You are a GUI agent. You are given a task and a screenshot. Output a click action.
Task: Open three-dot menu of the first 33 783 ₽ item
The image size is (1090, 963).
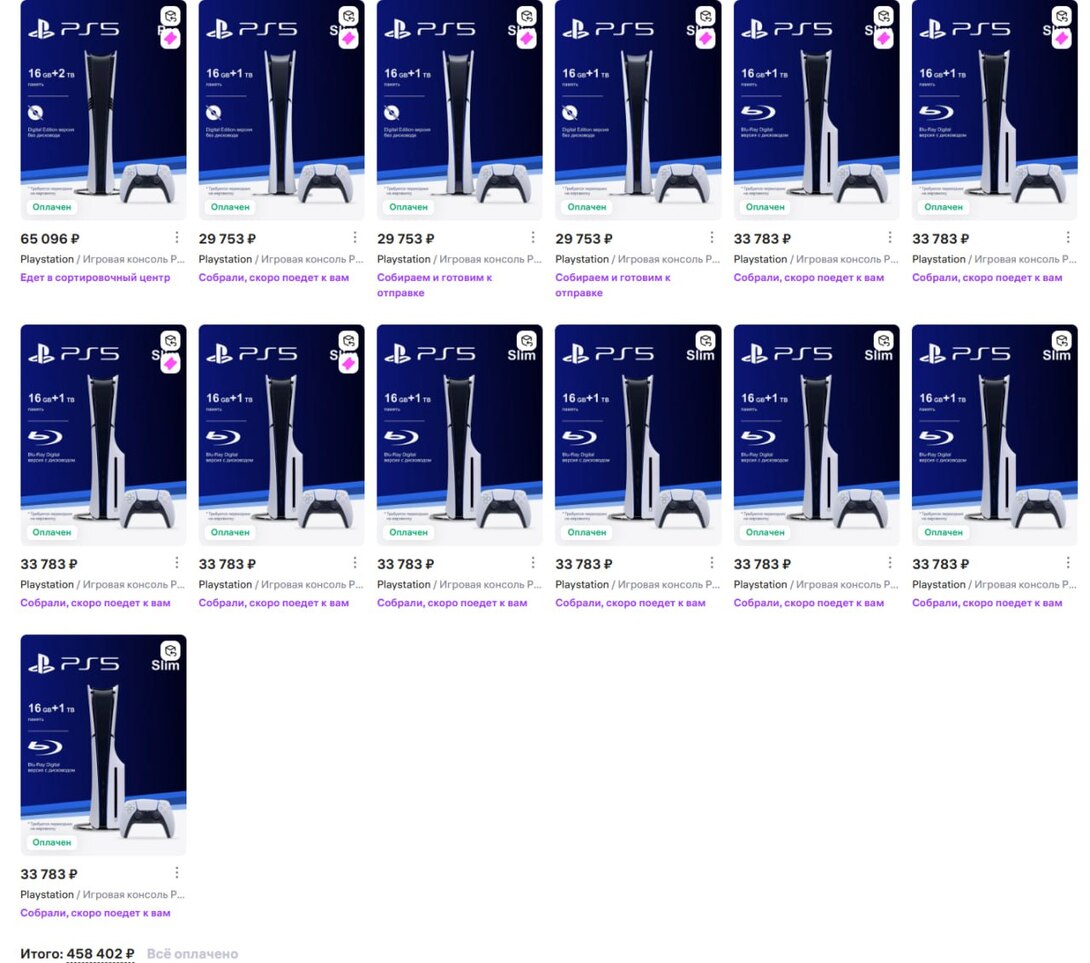pos(890,238)
